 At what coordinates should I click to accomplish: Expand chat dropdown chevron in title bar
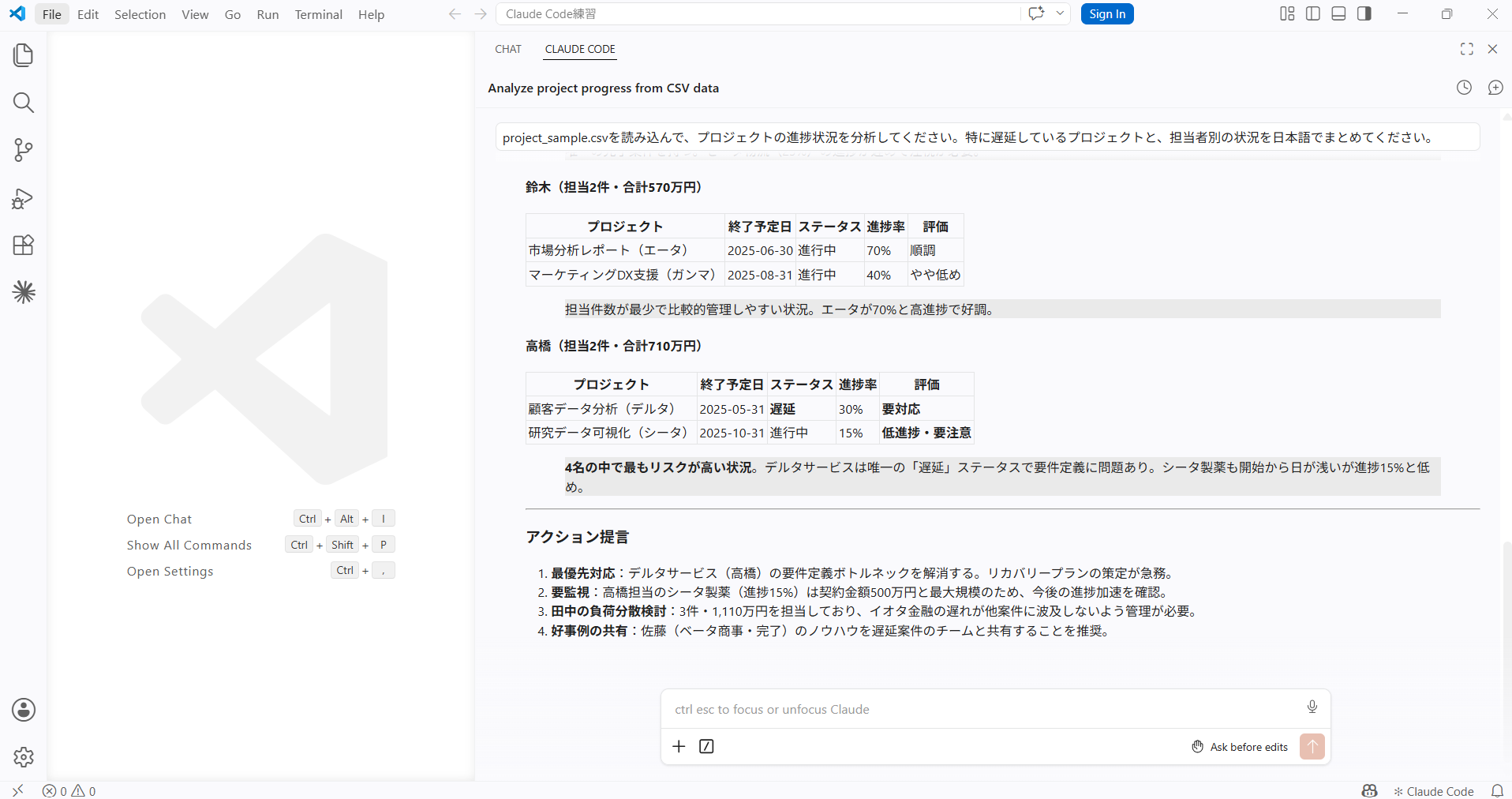coord(1060,13)
